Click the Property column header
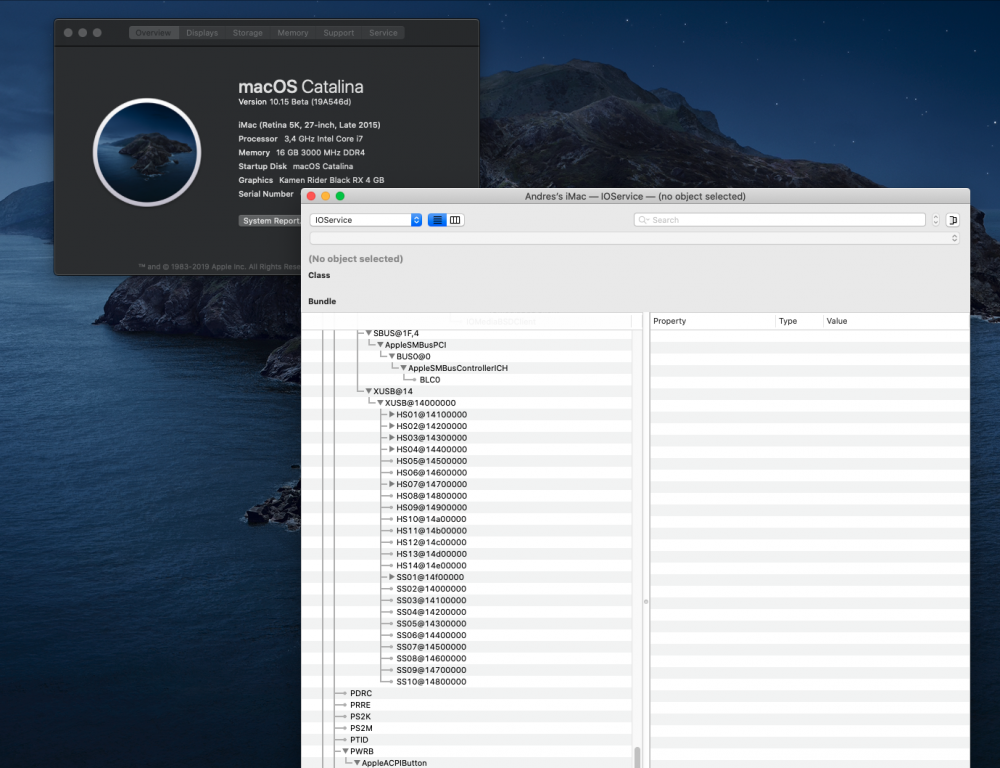Screen dimensions: 1000x768 [712, 321]
